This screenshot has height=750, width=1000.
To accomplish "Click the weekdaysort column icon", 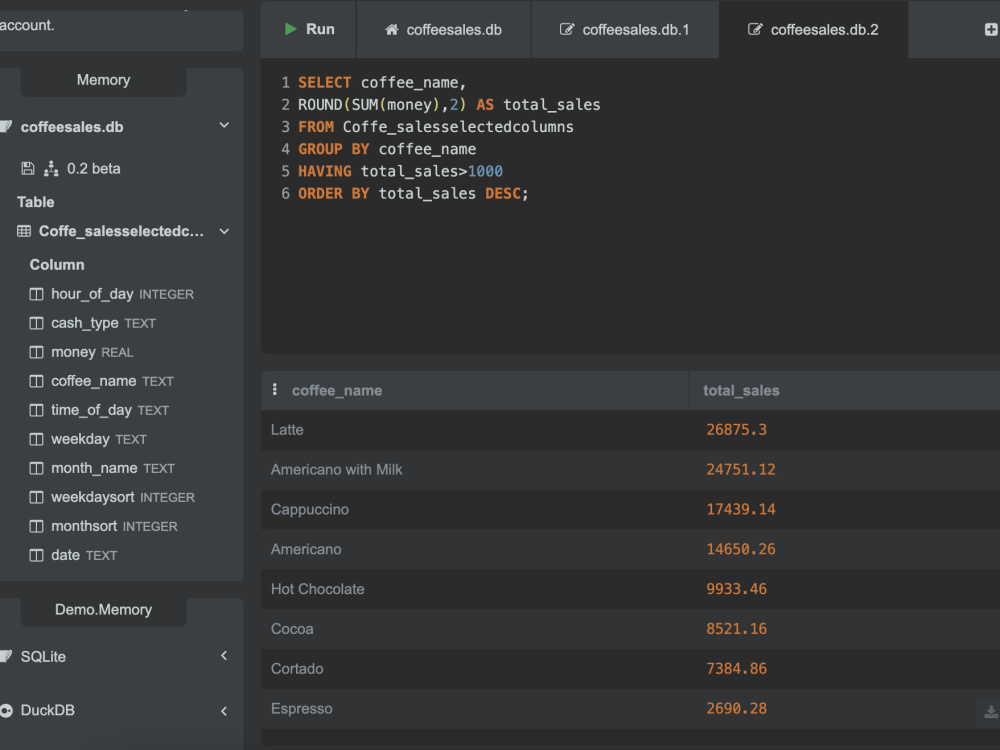I will 36,497.
